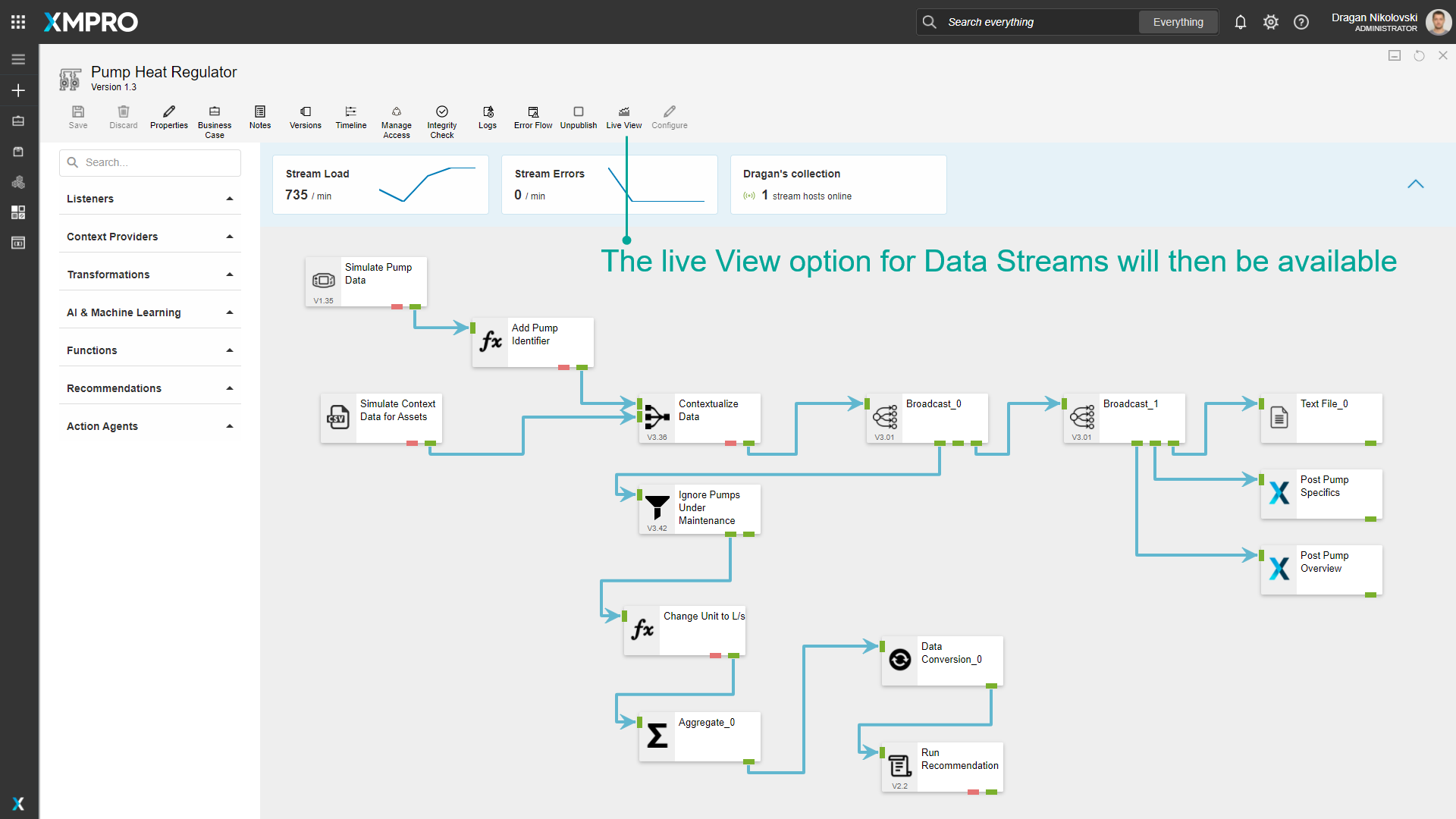Click the toolbox Search field
This screenshot has height=819, width=1456.
(150, 162)
